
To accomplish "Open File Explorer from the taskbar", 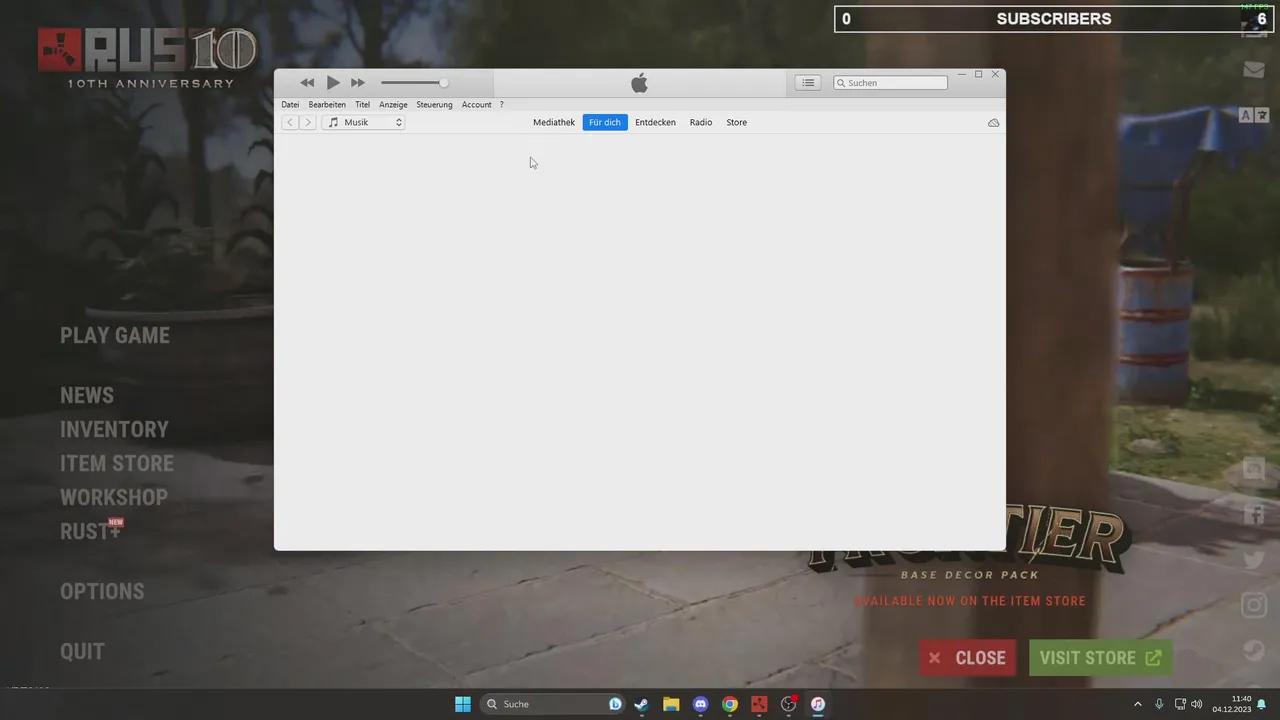I will [671, 704].
